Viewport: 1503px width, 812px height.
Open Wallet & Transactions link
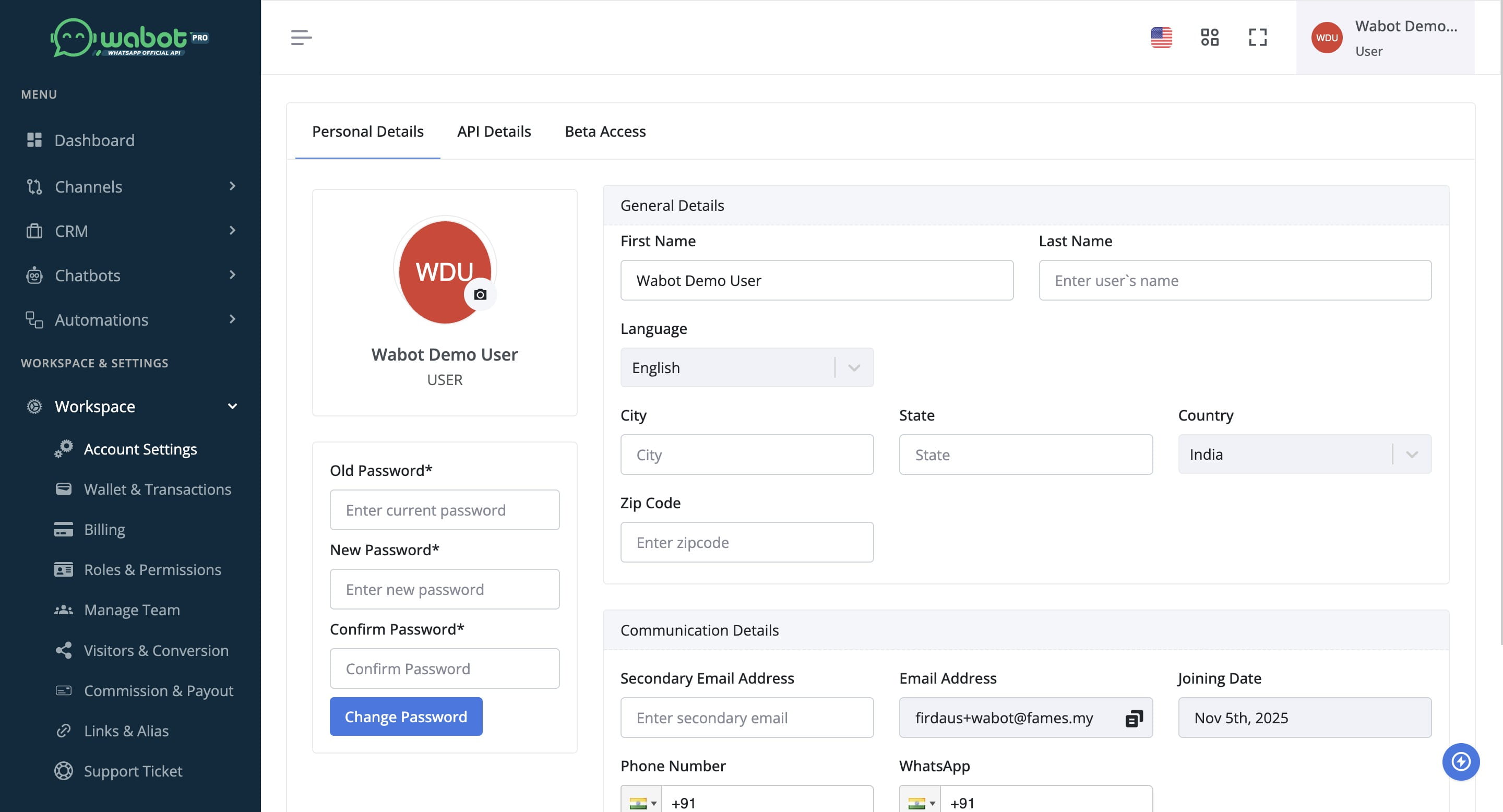click(157, 489)
